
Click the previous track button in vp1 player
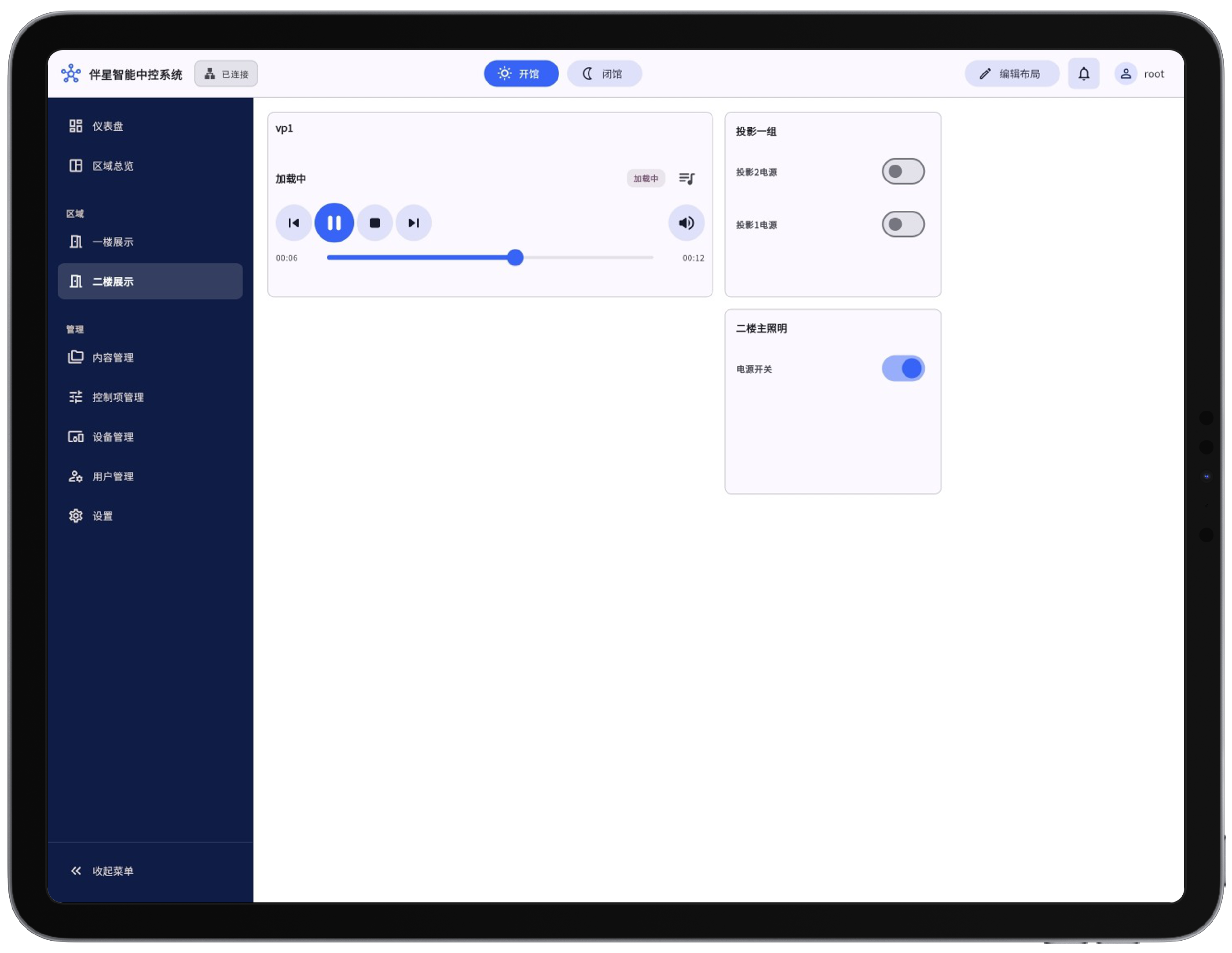(x=293, y=223)
